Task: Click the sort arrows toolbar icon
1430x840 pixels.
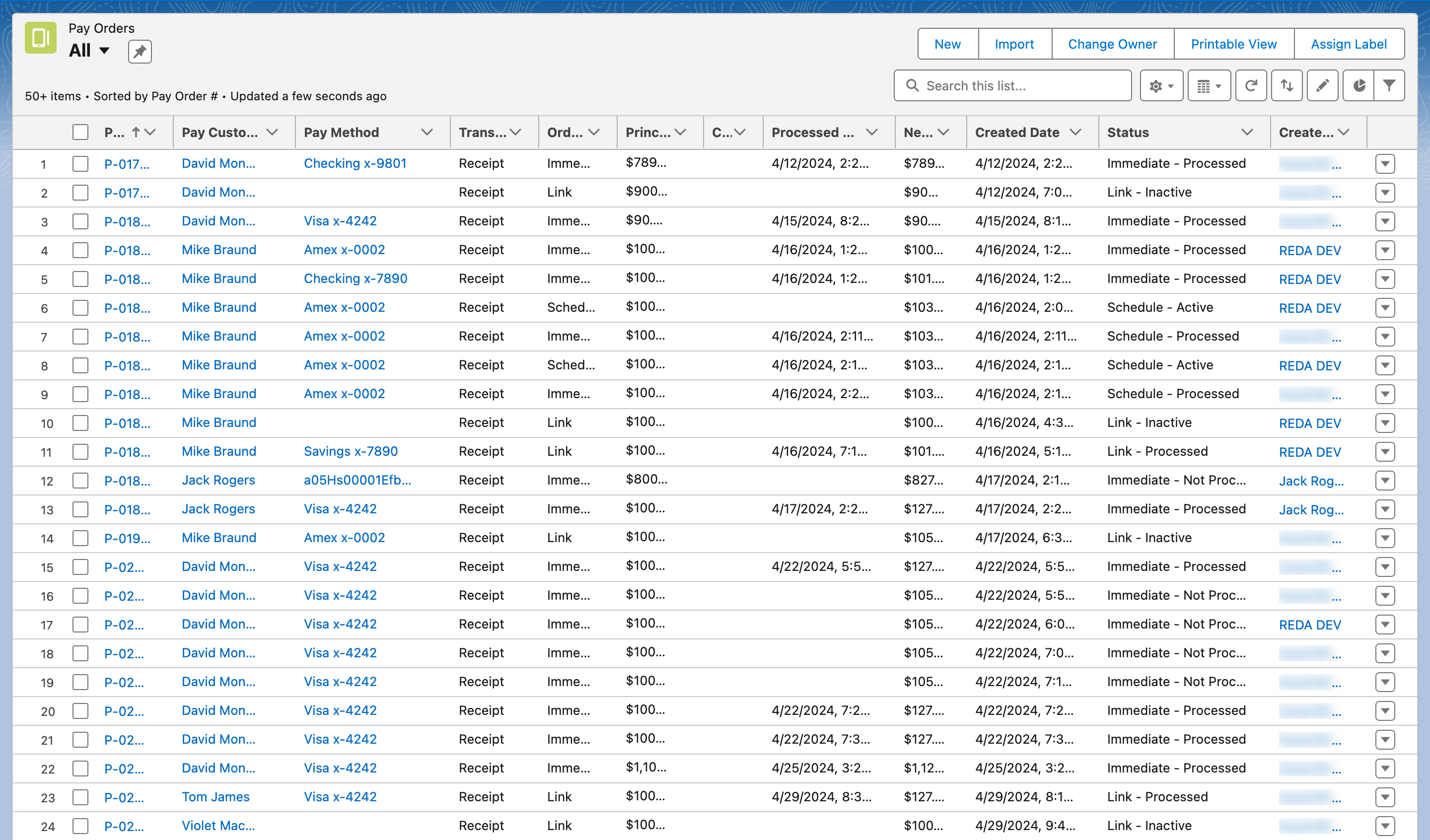Action: click(1287, 86)
